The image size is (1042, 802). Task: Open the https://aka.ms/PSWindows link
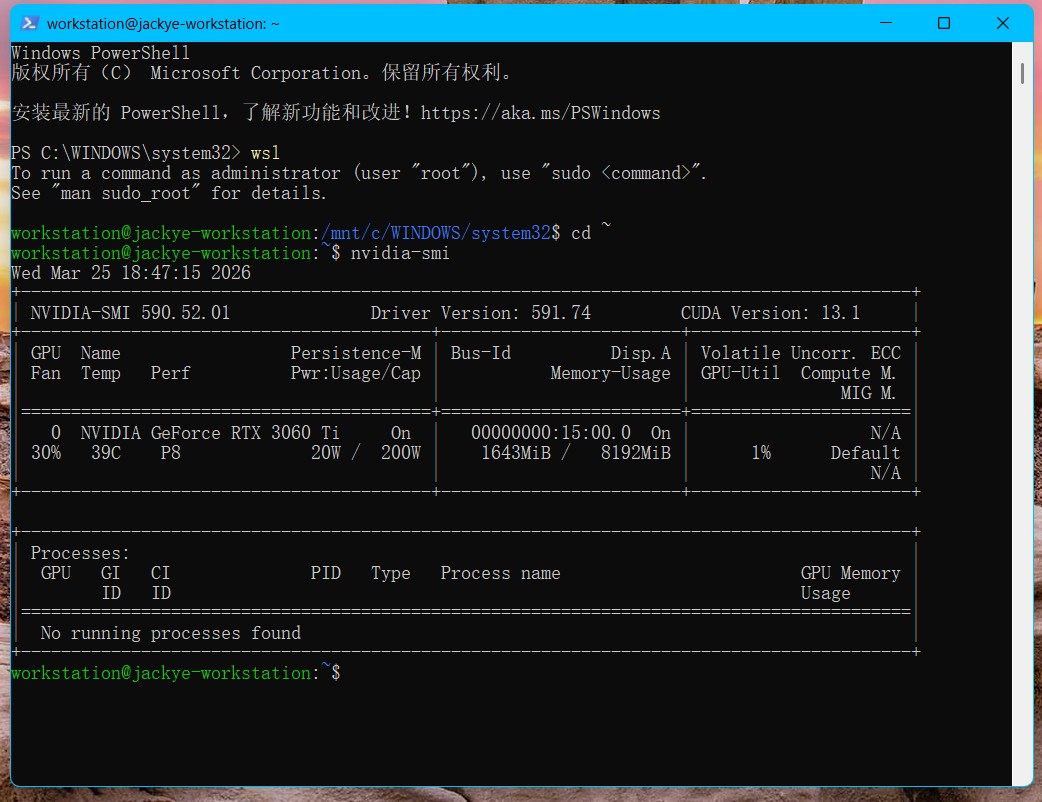click(x=540, y=113)
